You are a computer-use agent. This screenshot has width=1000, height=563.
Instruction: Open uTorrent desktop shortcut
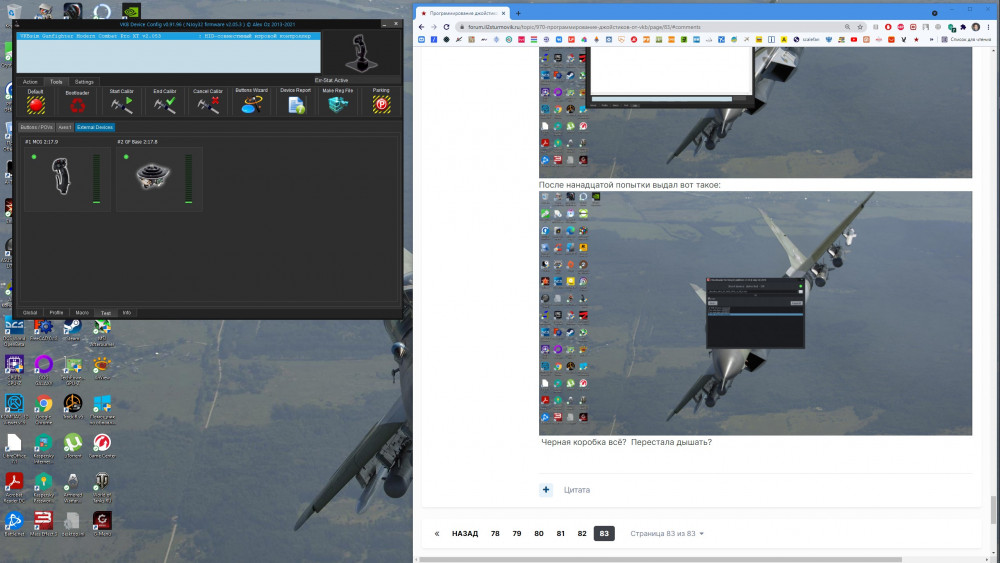73,446
